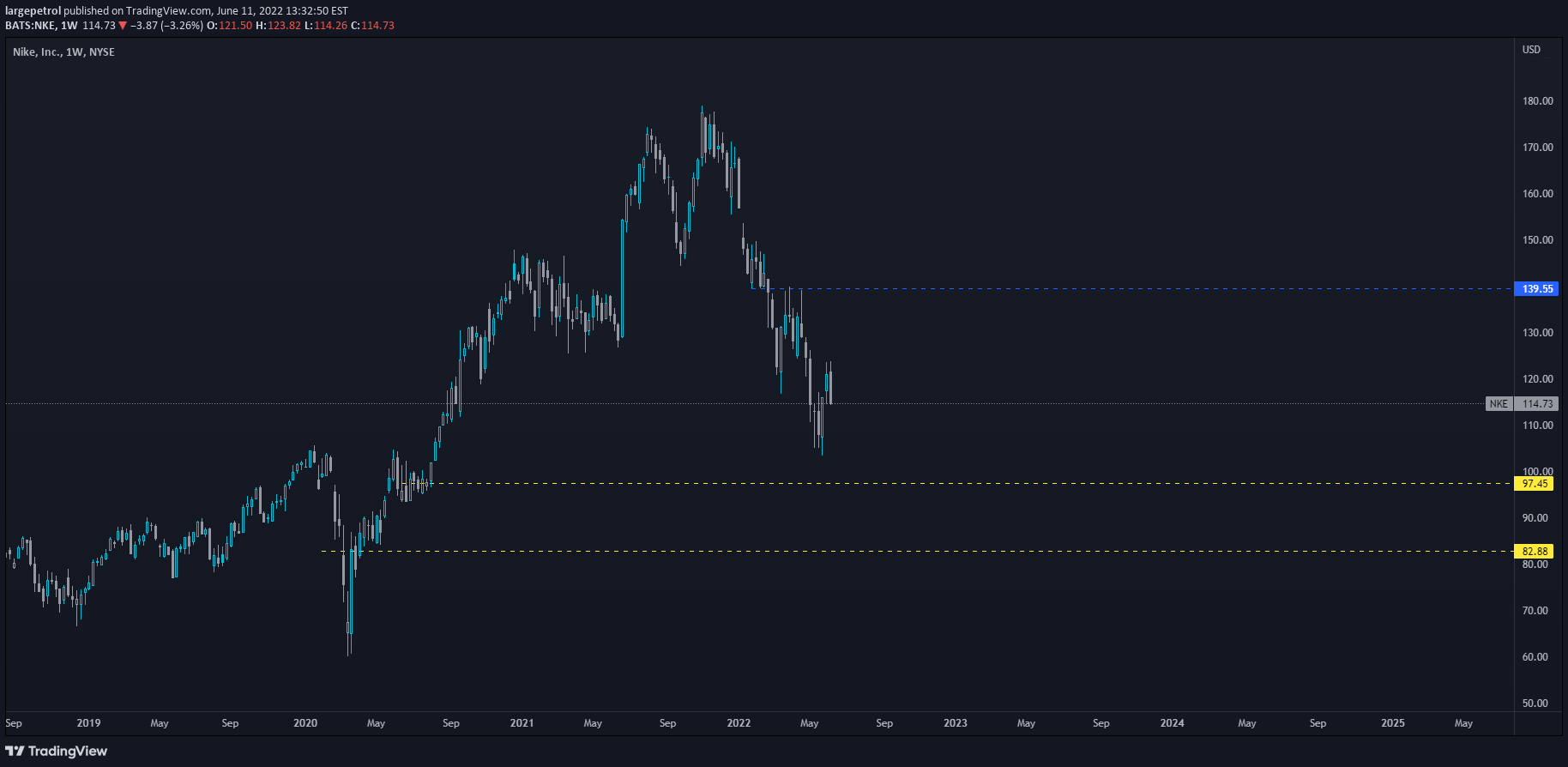Click the 90.00 price axis label
This screenshot has width=1568, height=767.
(1535, 518)
